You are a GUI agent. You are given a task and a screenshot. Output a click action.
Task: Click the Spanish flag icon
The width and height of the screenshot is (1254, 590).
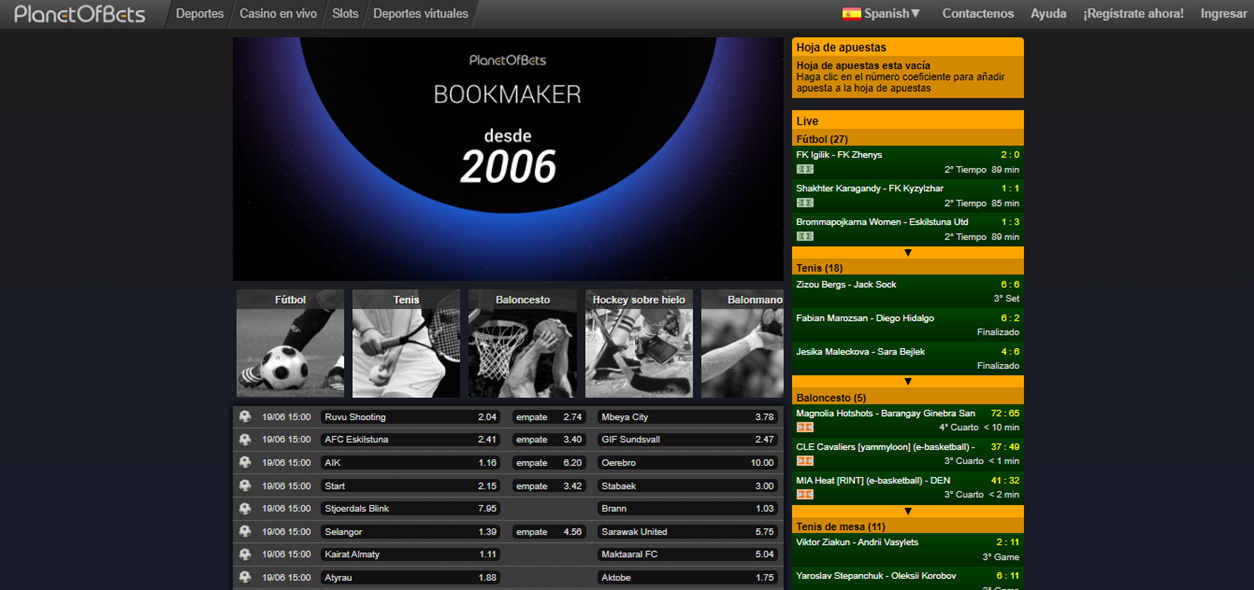(852, 14)
